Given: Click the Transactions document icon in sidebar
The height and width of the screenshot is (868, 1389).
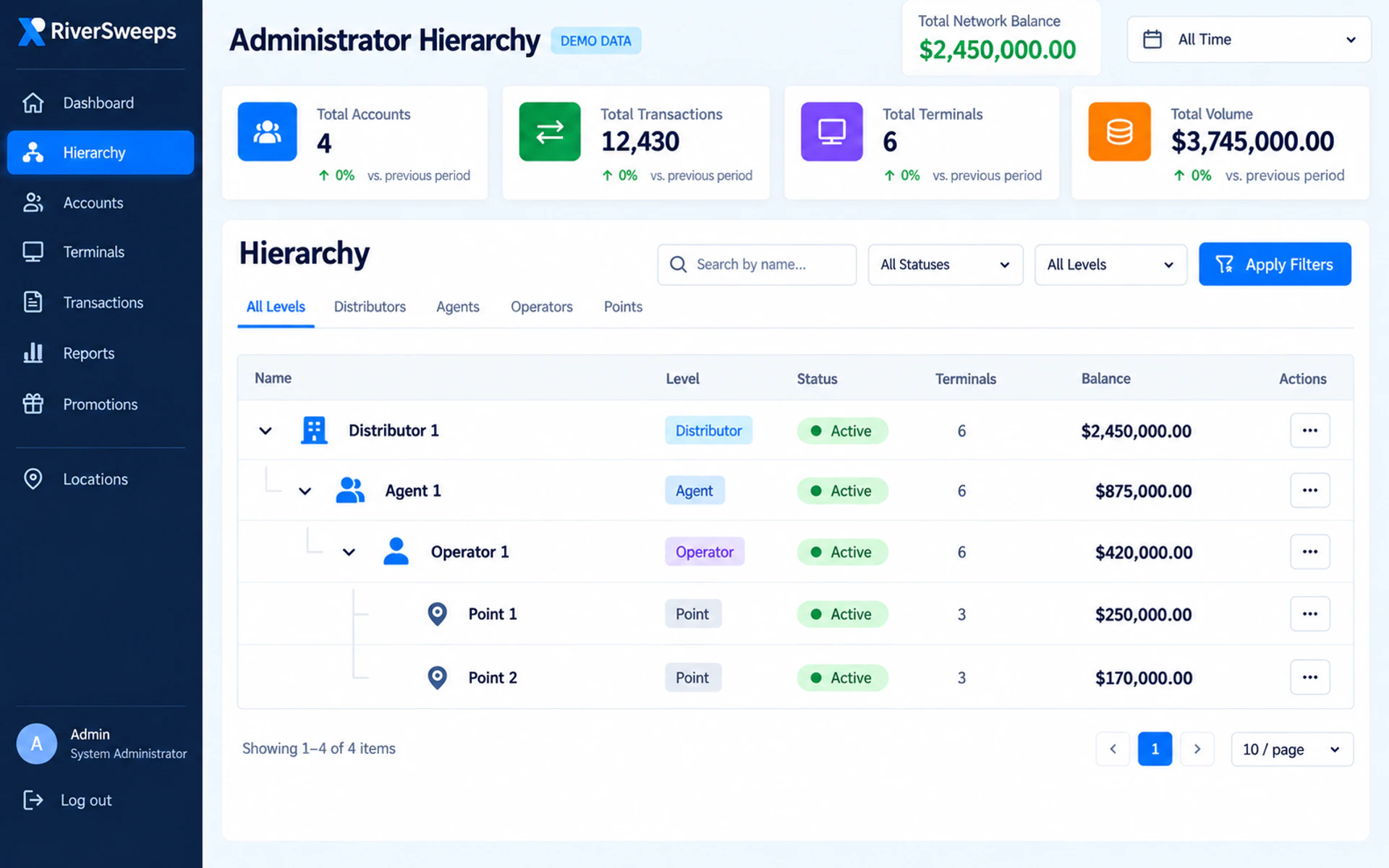Looking at the screenshot, I should 33,302.
